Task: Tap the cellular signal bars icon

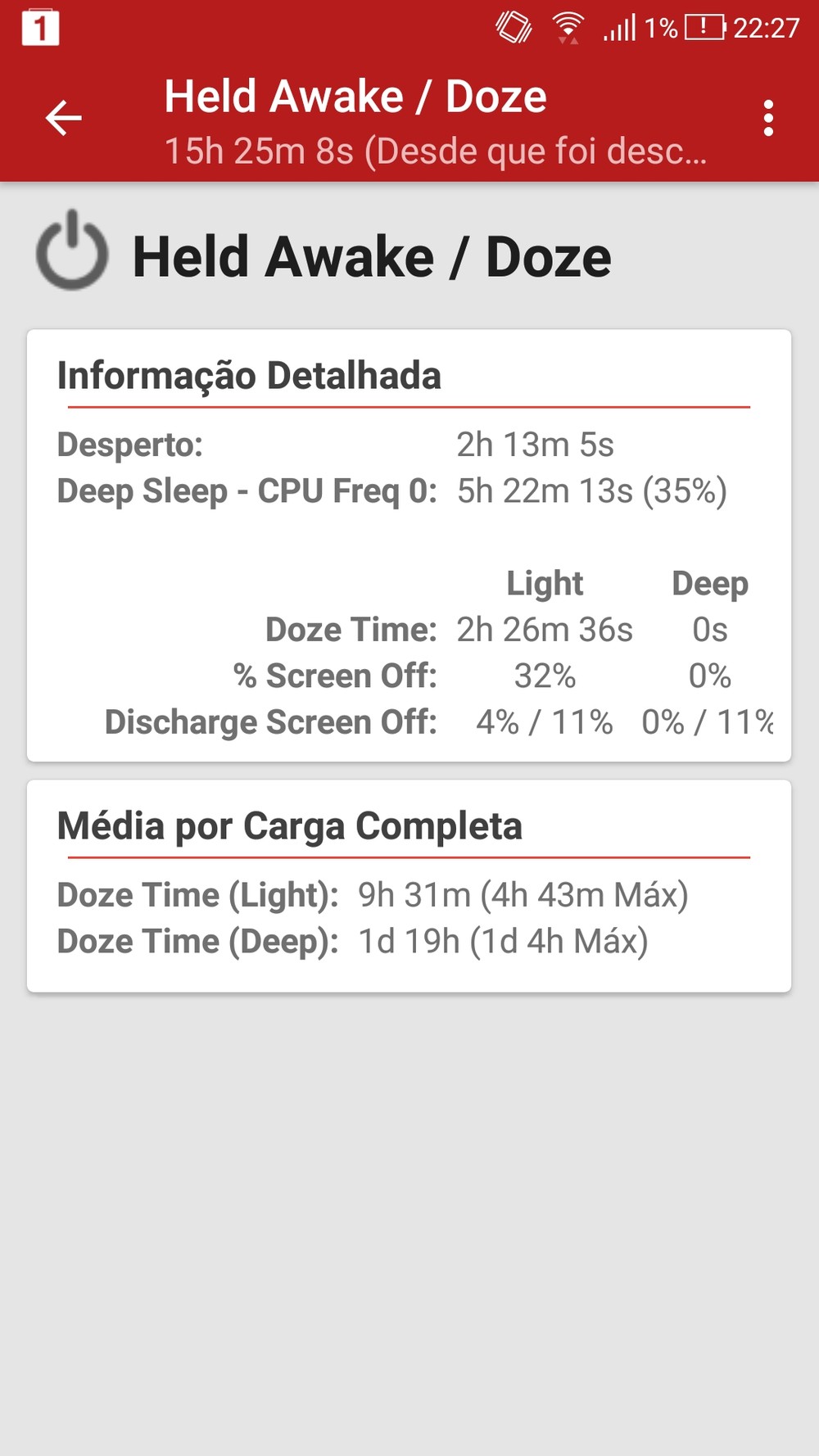Action: [x=619, y=28]
